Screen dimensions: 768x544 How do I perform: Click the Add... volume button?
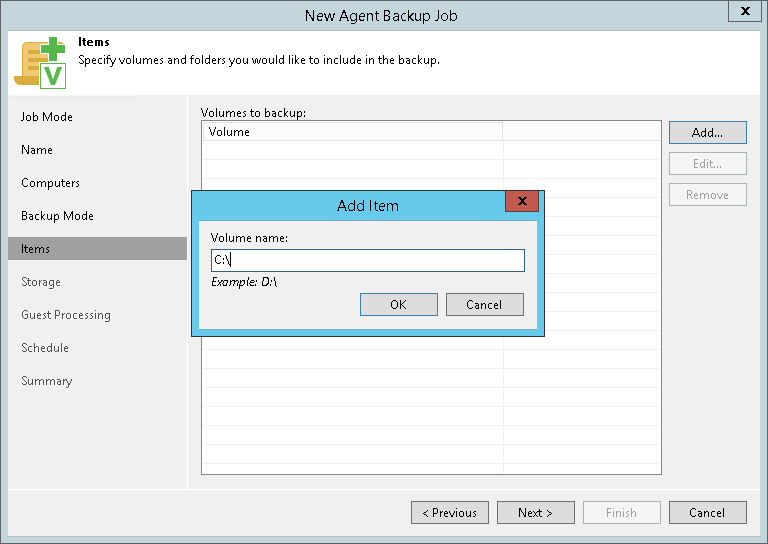point(707,132)
